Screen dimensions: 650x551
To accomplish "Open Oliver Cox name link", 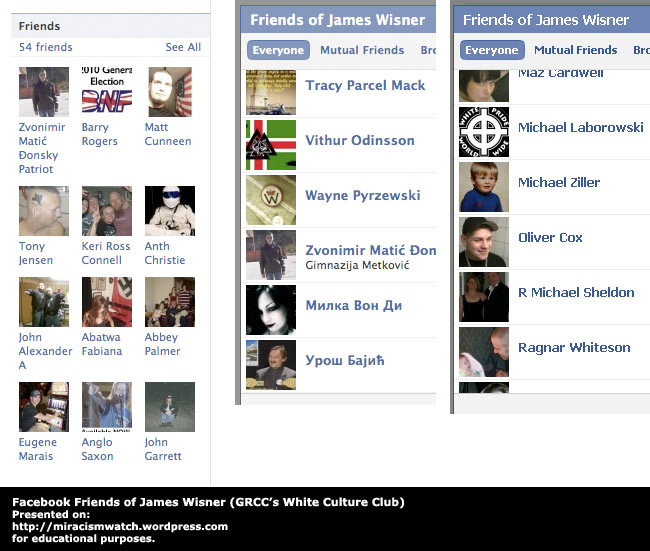I will (x=550, y=238).
